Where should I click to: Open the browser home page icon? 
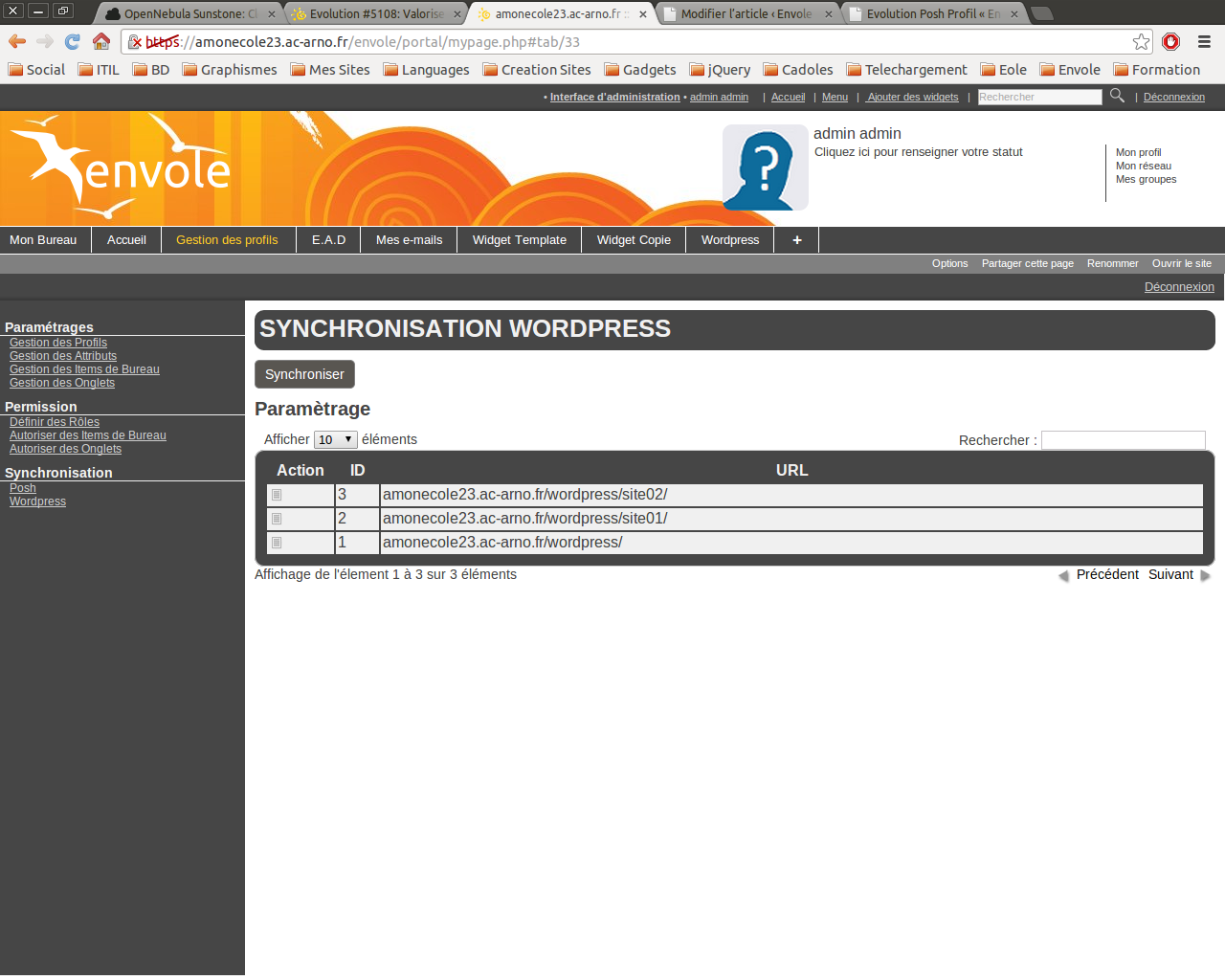[101, 41]
